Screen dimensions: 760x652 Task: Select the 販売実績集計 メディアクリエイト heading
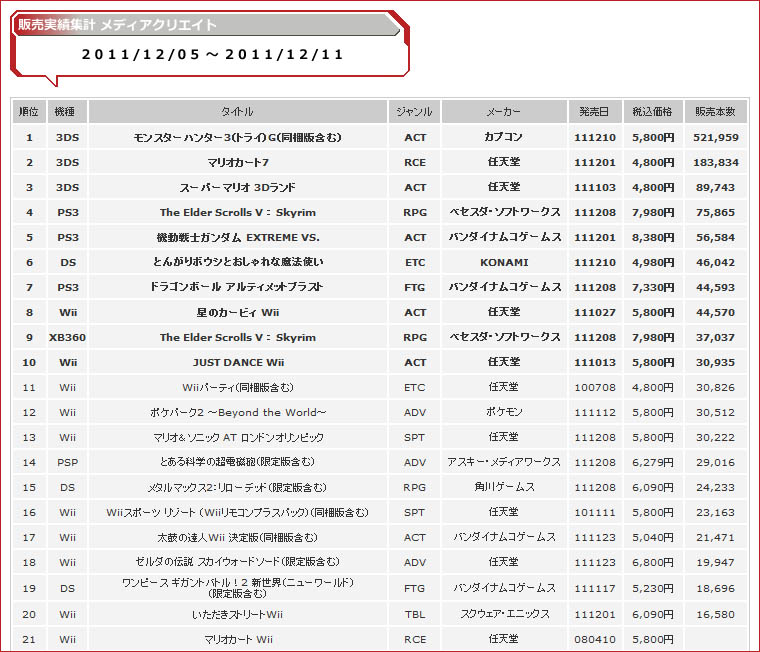click(117, 25)
